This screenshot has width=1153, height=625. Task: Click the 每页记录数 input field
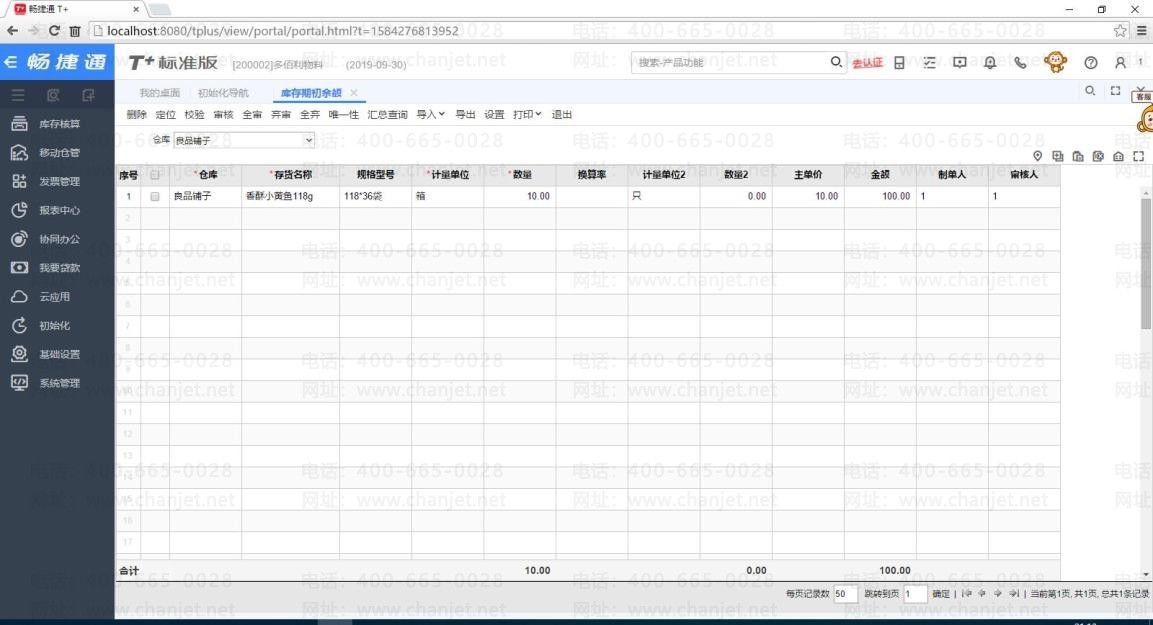click(x=841, y=594)
